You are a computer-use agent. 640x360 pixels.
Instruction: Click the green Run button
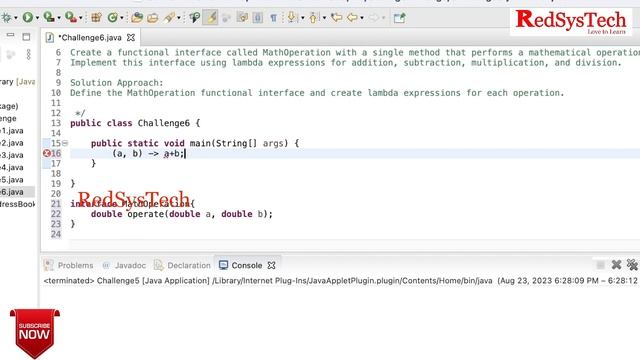point(28,18)
